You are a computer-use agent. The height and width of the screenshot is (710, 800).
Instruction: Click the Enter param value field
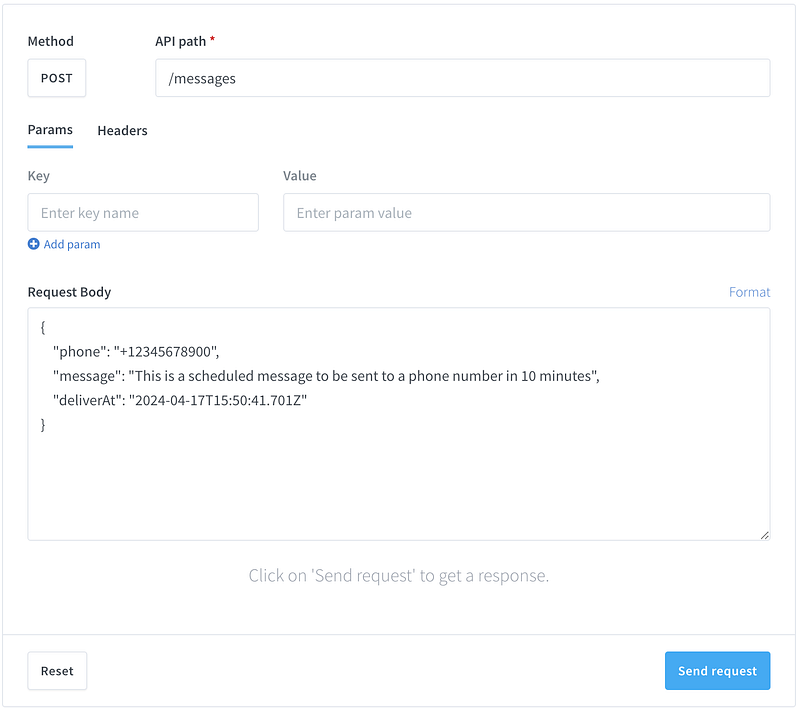[x=526, y=213]
